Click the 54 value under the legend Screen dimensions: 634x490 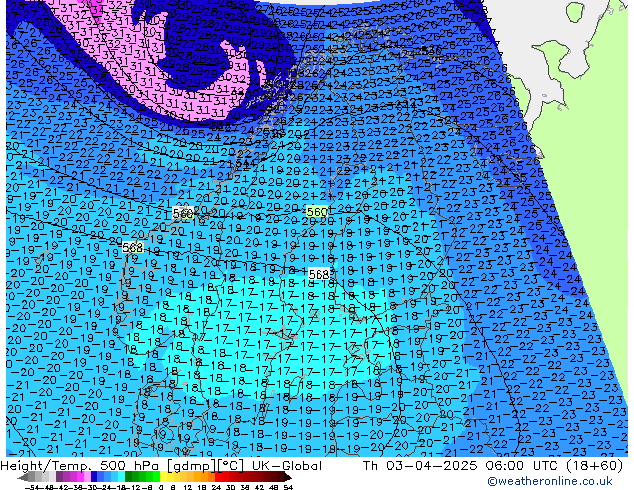(288, 487)
